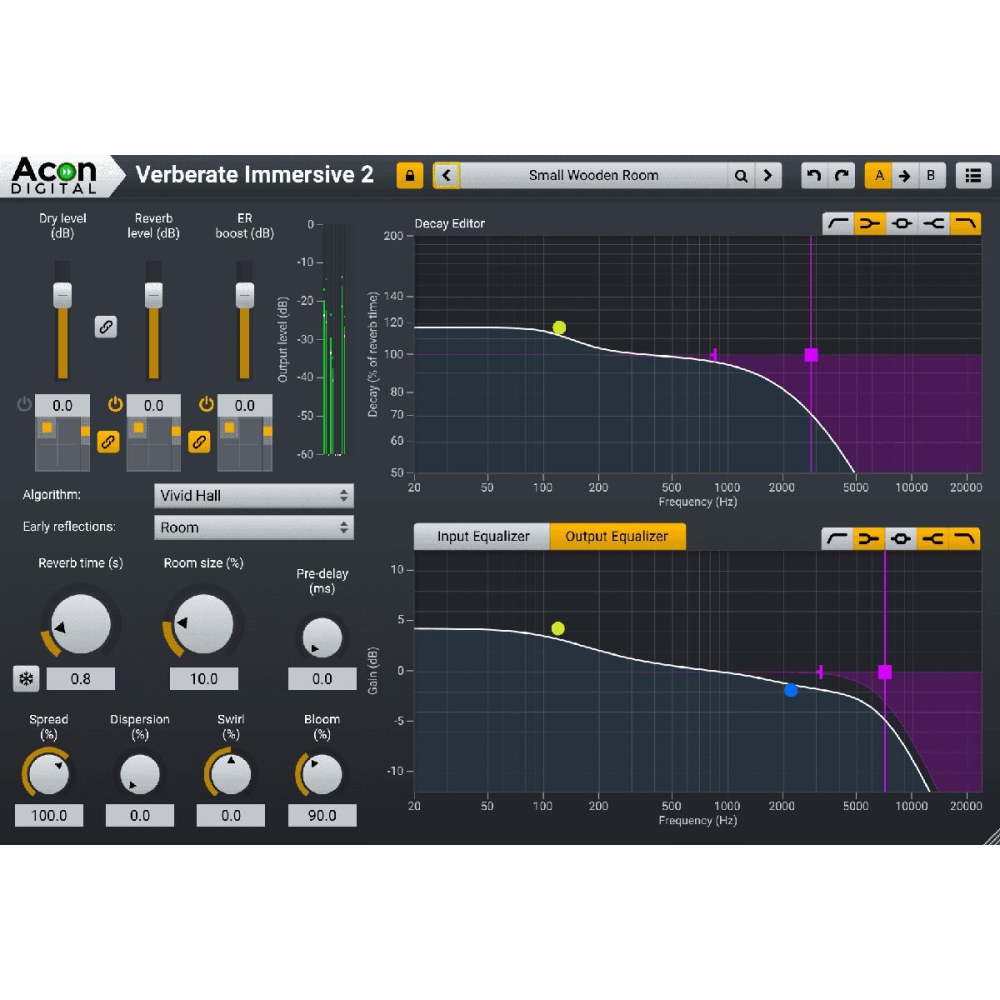Screen dimensions: 1000x1000
Task: Click the Dry level fader handle
Action: [x=62, y=295]
